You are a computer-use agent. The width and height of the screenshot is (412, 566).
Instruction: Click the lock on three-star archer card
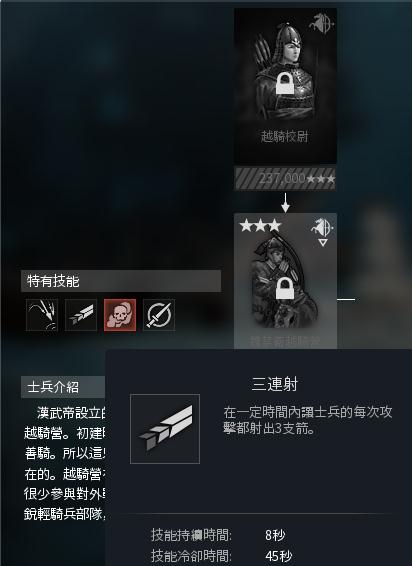click(285, 288)
